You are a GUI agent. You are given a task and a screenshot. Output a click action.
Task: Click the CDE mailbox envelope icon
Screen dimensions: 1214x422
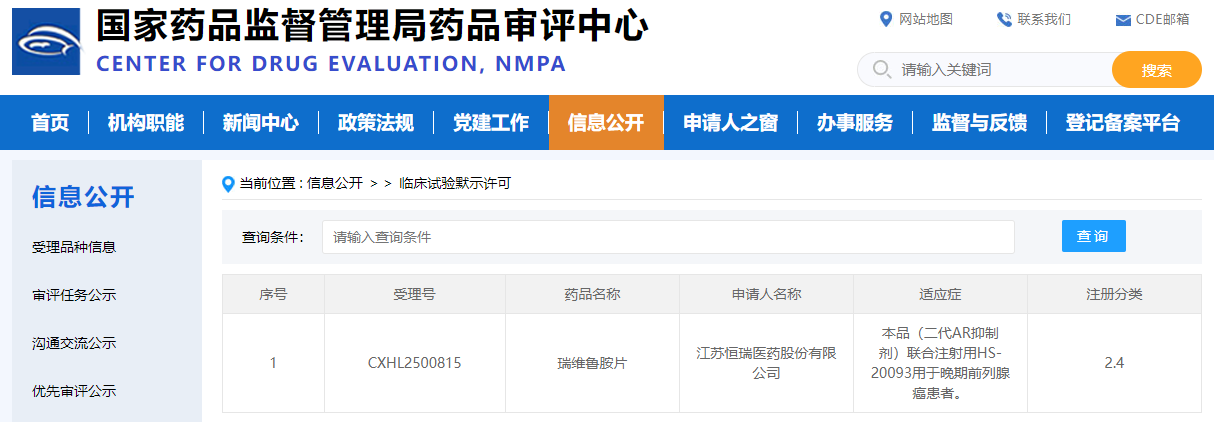(x=1122, y=20)
